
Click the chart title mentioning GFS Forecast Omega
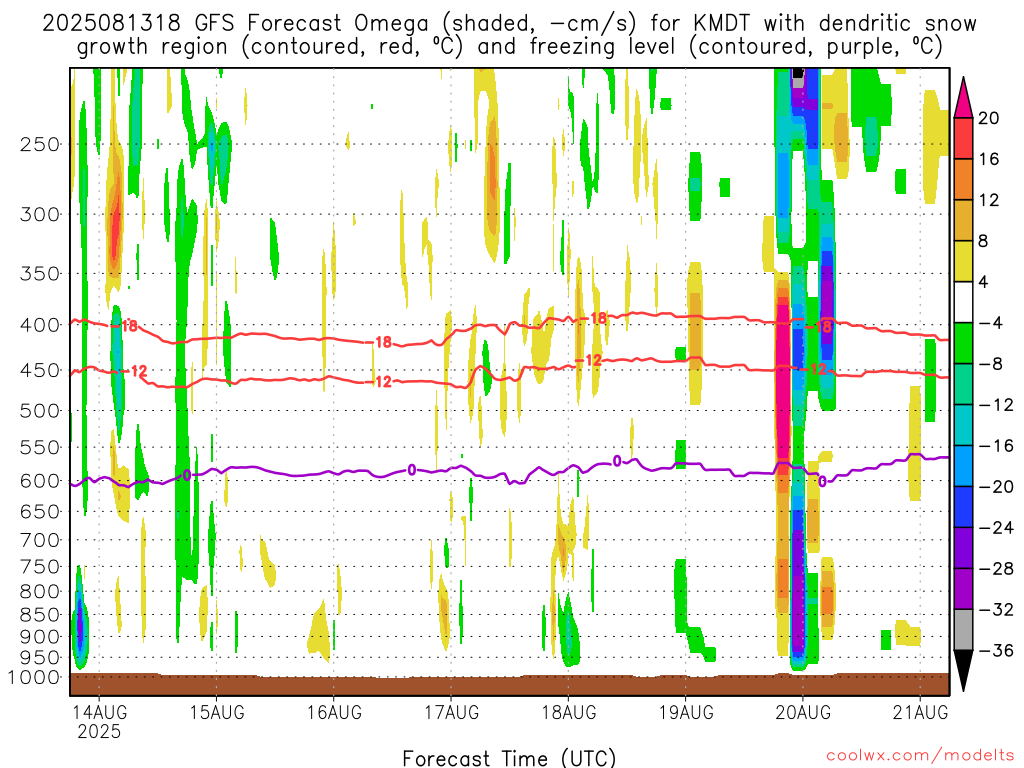click(x=509, y=35)
